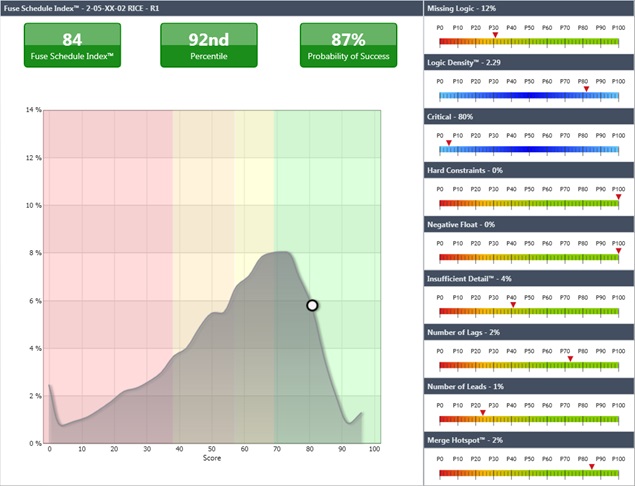635x486 pixels.
Task: Select the 92nd Percentile green tile
Action: 209,46
